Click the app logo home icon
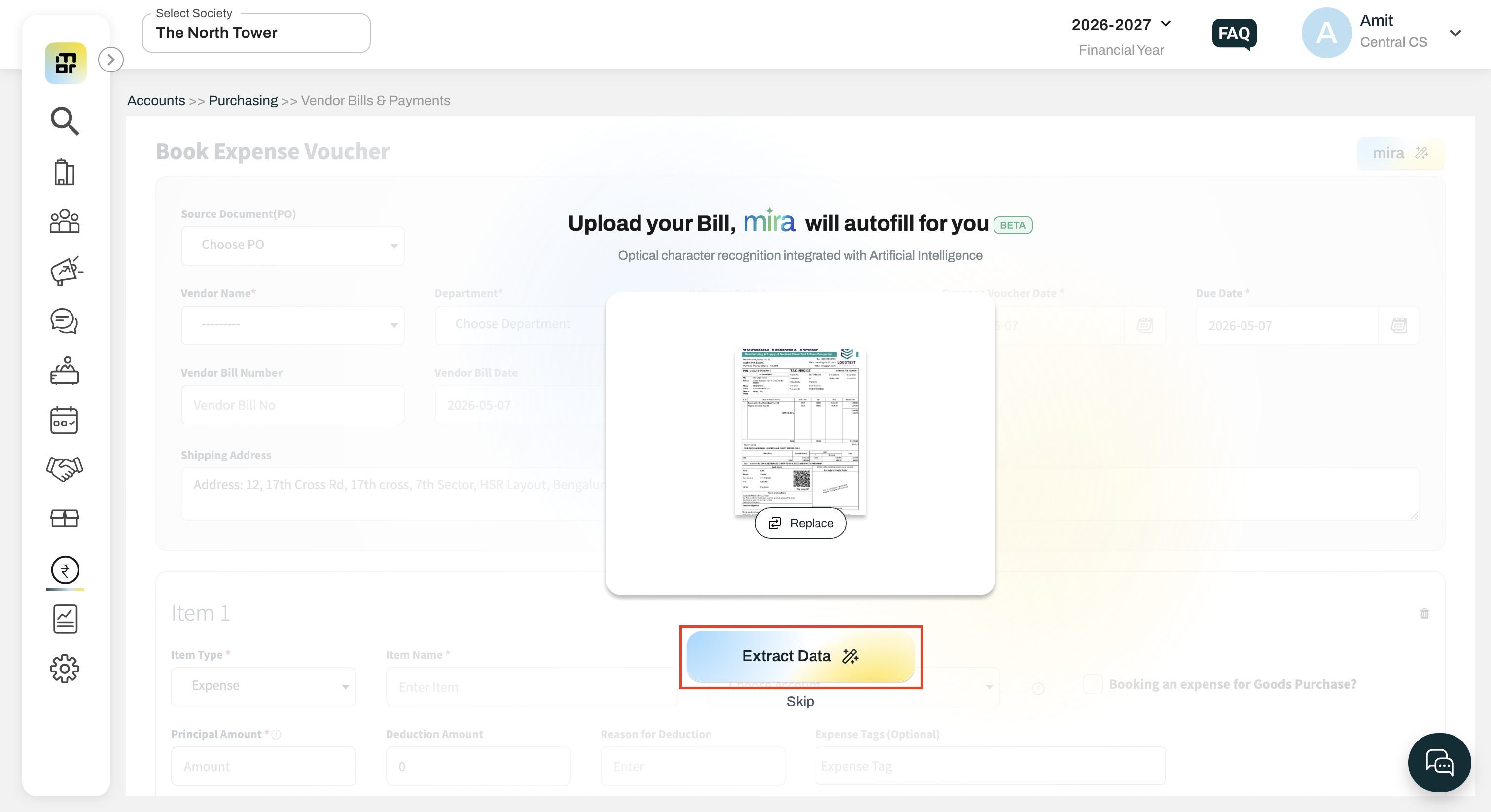 pos(66,63)
